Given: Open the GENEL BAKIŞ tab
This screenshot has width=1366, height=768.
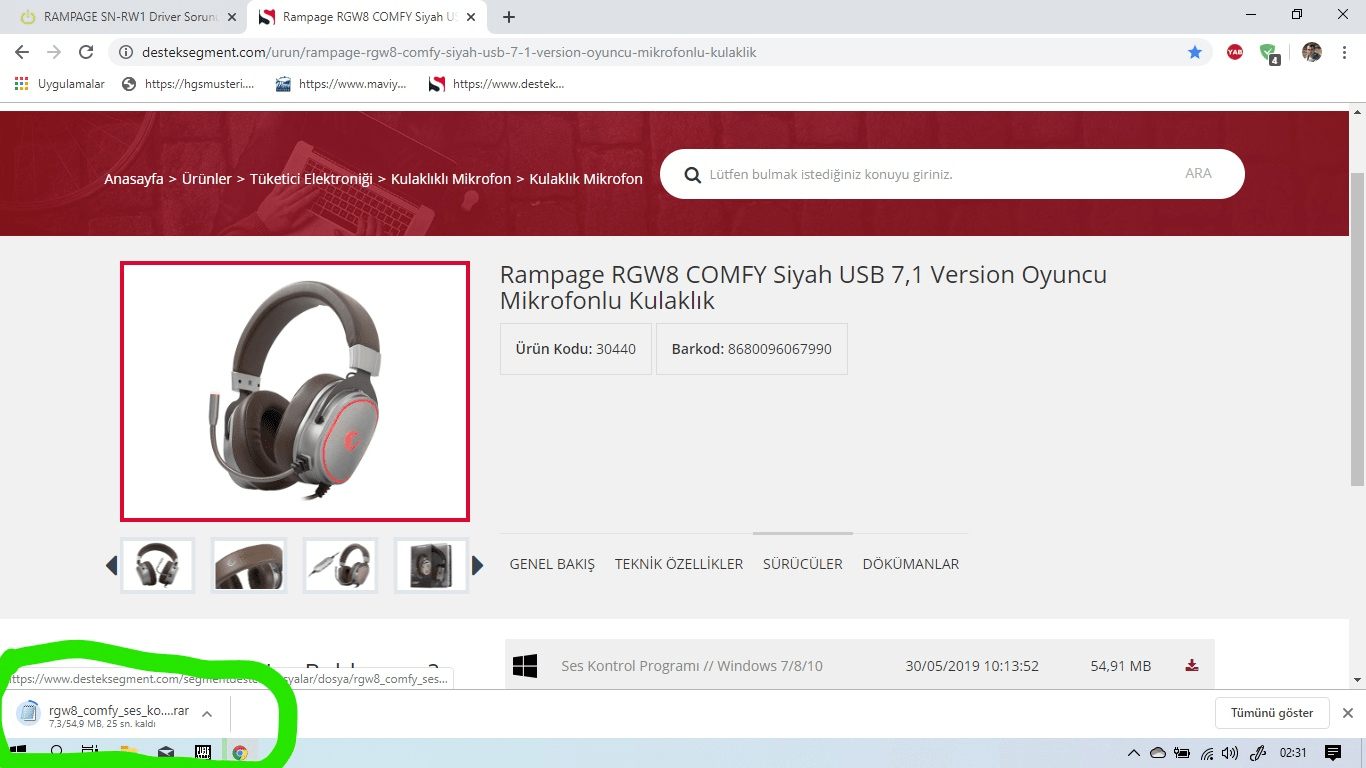Looking at the screenshot, I should tap(552, 564).
